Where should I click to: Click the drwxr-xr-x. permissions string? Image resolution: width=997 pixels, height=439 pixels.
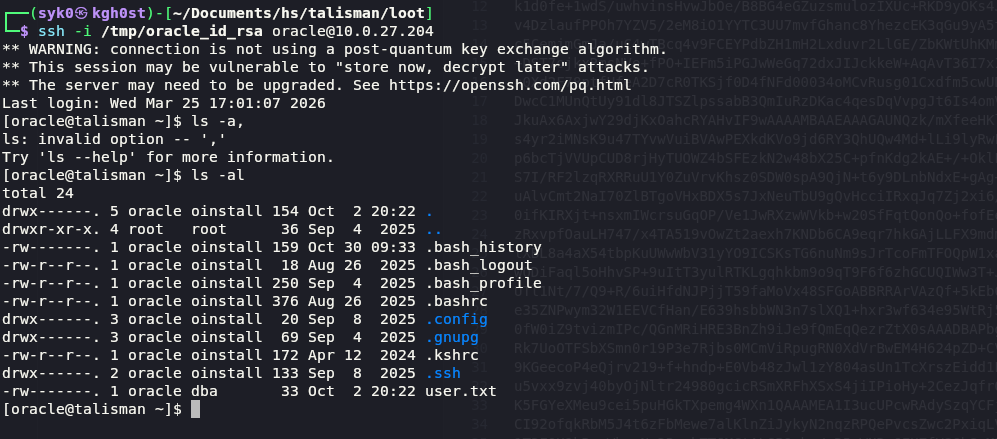pyautogui.click(x=52, y=229)
